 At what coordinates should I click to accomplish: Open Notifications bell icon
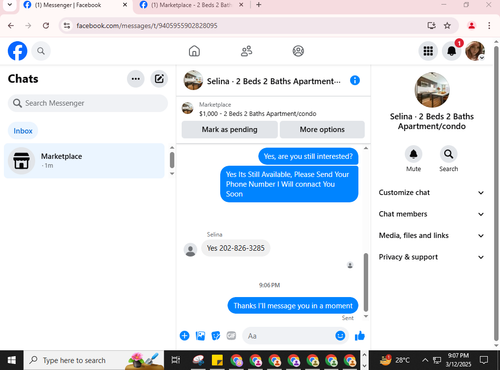click(x=451, y=51)
